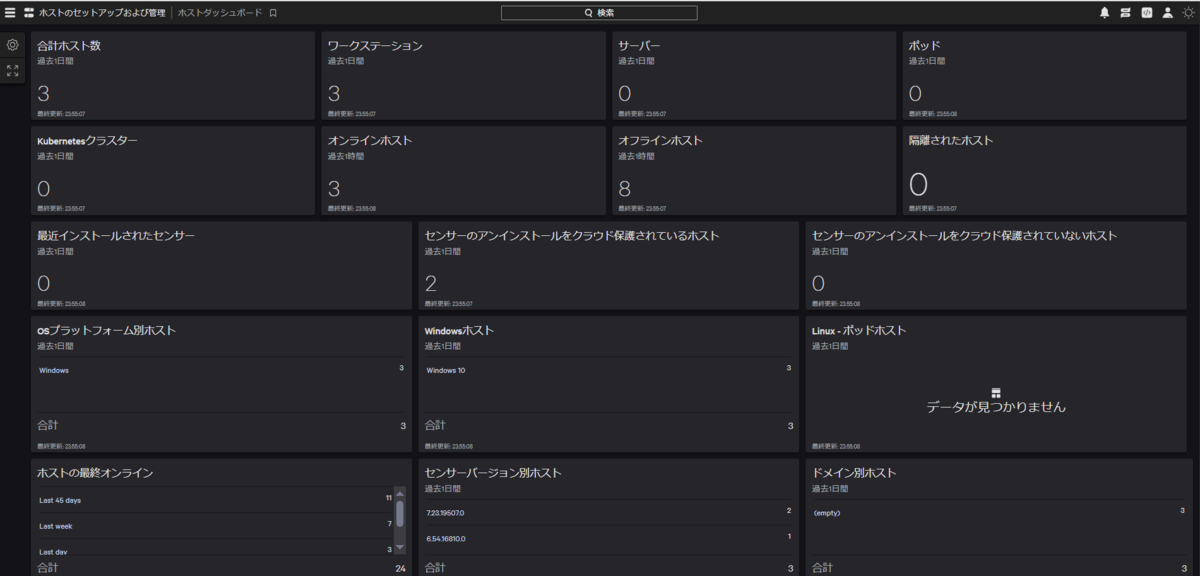
Task: Click the 隔離されたホスト count 0
Action: 918,185
